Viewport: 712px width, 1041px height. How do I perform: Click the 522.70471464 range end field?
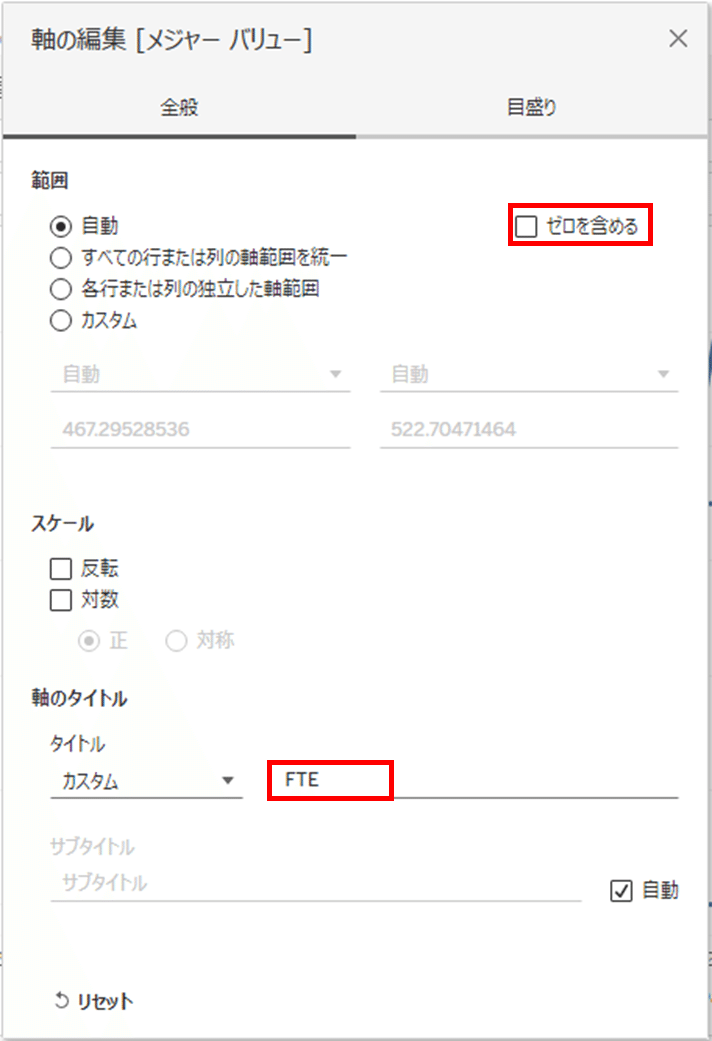pos(529,430)
